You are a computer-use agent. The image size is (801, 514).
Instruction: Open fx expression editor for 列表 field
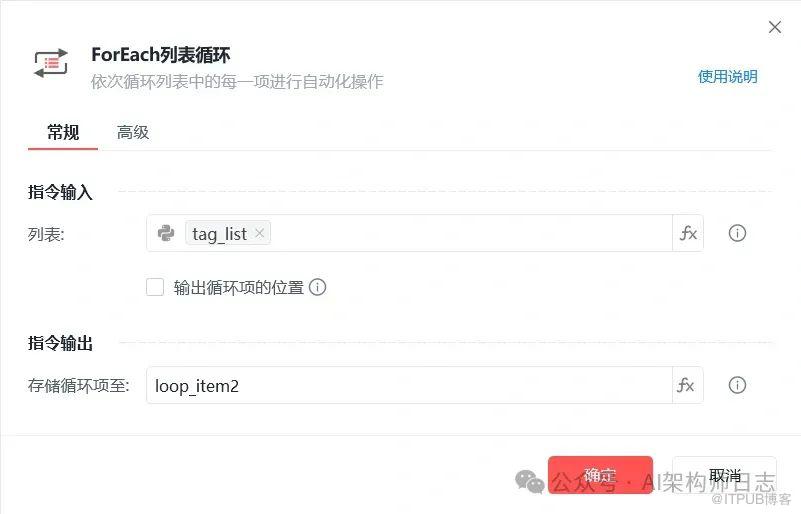(688, 233)
